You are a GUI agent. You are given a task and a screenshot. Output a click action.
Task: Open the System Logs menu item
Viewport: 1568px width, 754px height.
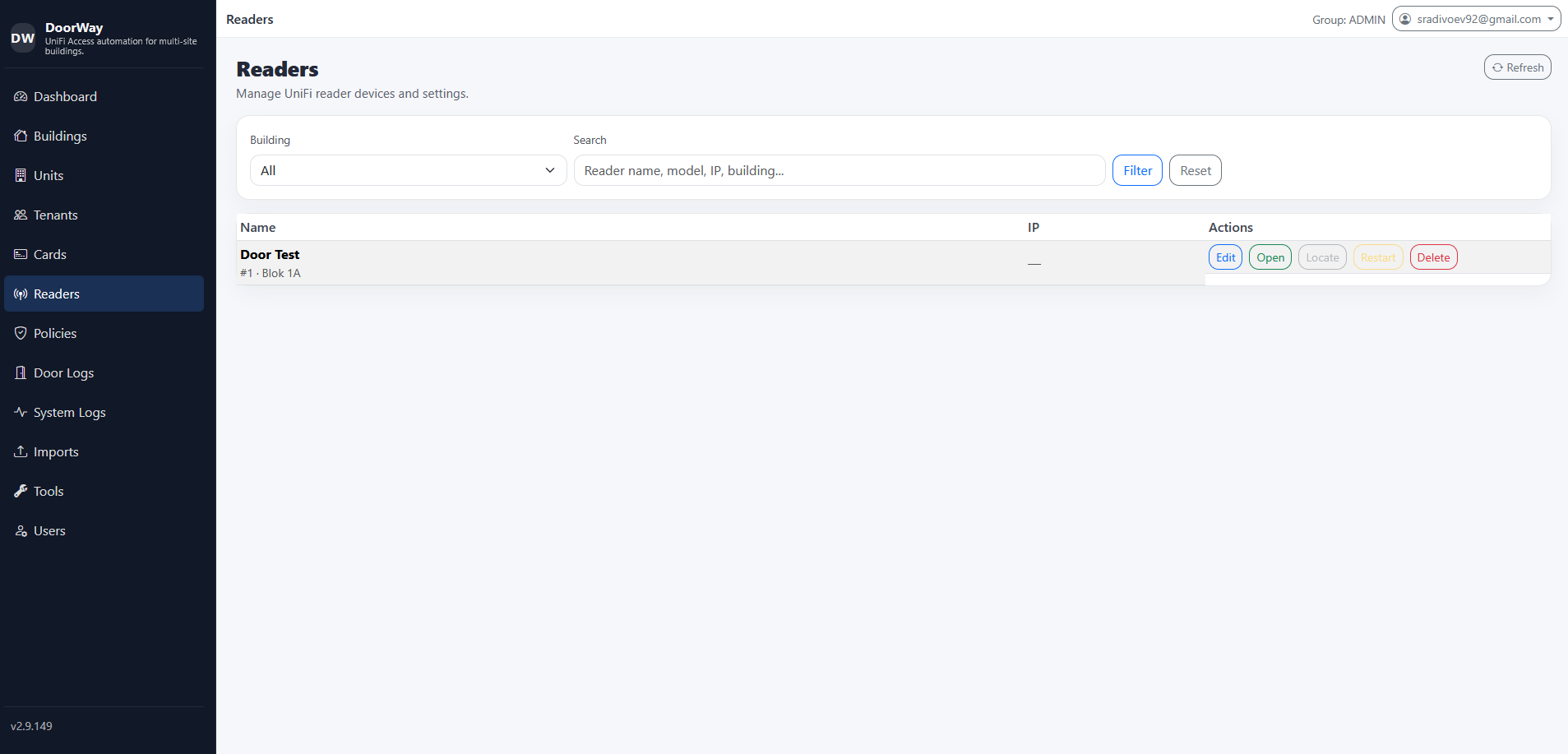(x=69, y=413)
